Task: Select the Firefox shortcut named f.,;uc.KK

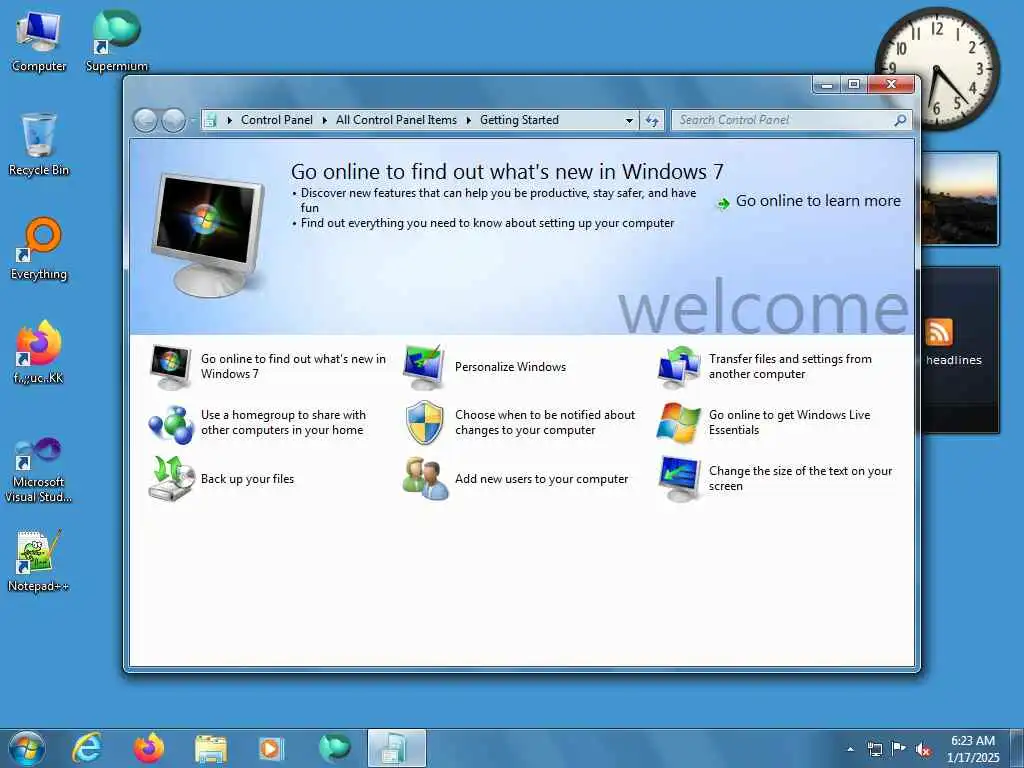Action: (39, 353)
